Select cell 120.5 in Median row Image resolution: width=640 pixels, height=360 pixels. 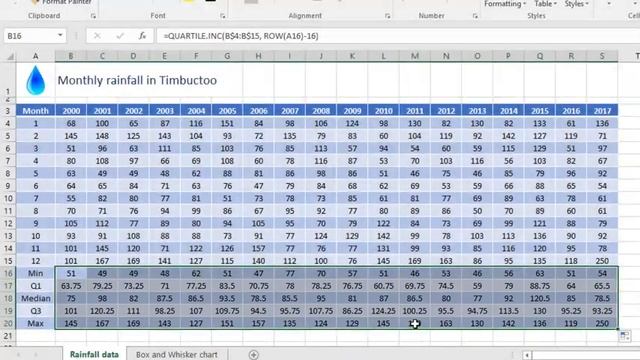pos(540,298)
